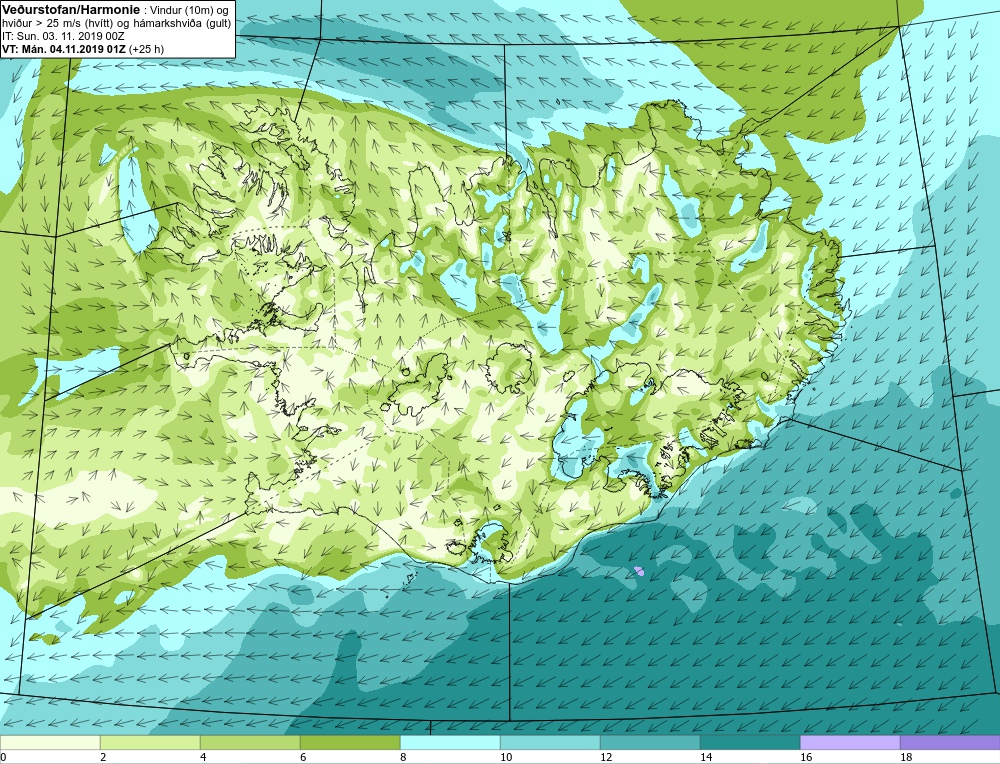Click the 0–2 m/s pale yellow legend swatch
1000x764 pixels.
50,742
